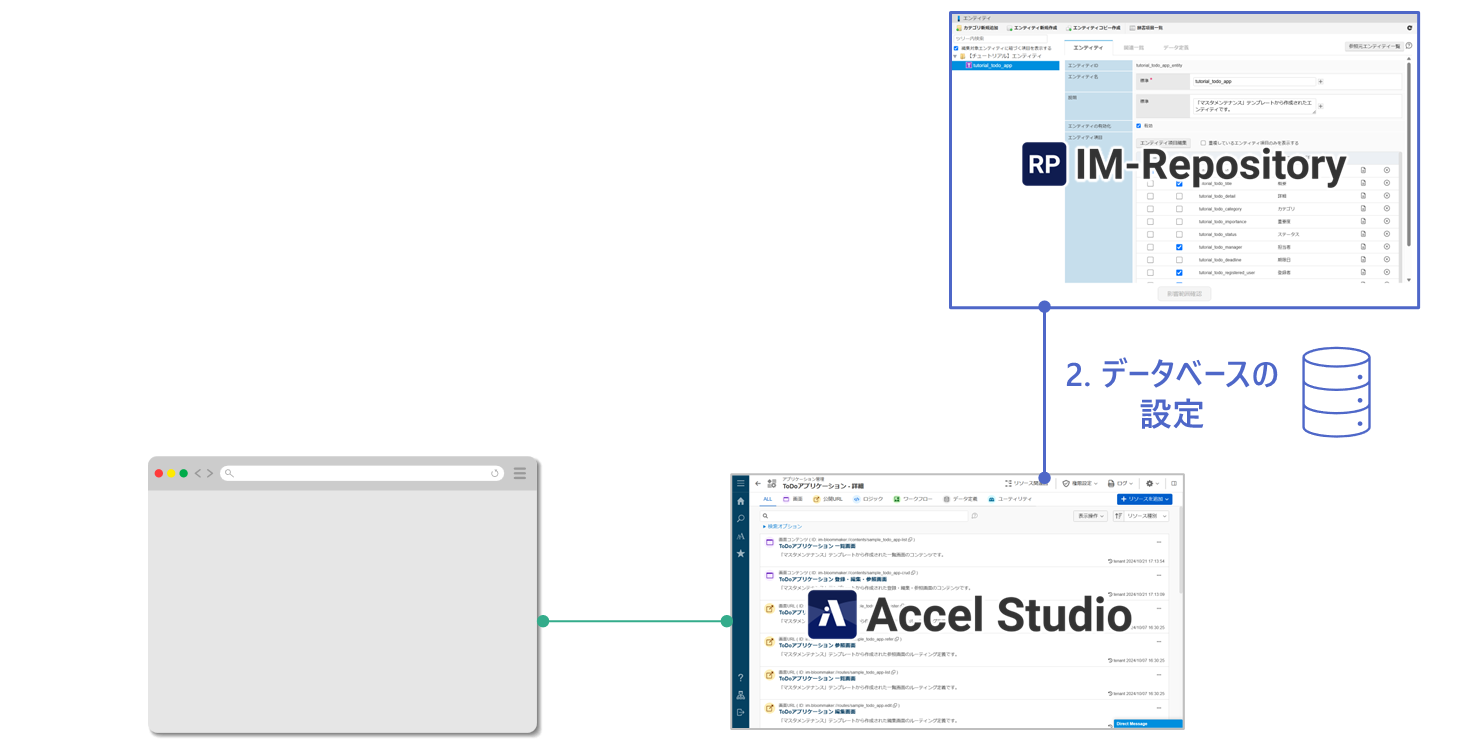Select the ロジック tab
Screen dimensions: 1484x748
click(x=868, y=499)
